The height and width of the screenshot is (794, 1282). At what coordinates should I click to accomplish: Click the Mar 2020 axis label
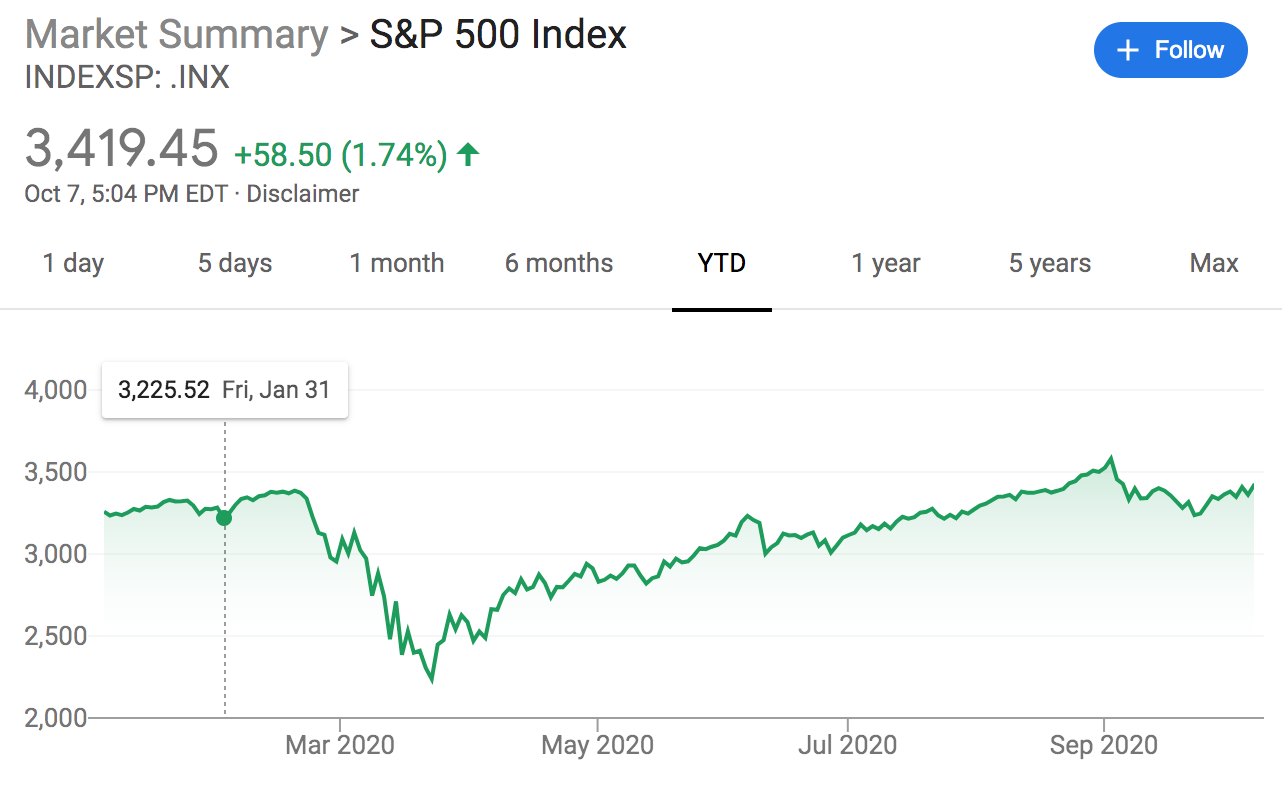(340, 745)
